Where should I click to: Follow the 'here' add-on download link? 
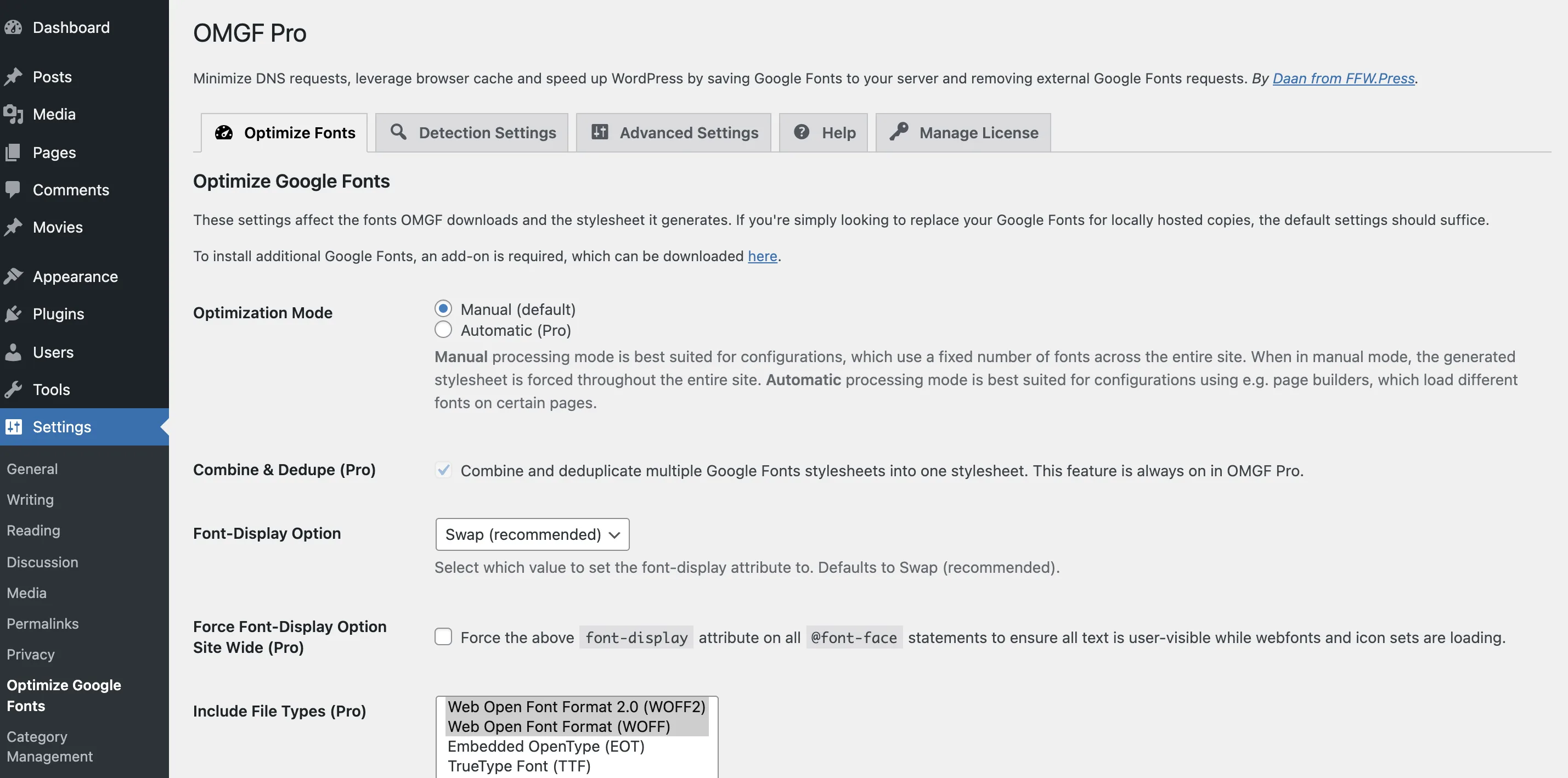[x=762, y=256]
